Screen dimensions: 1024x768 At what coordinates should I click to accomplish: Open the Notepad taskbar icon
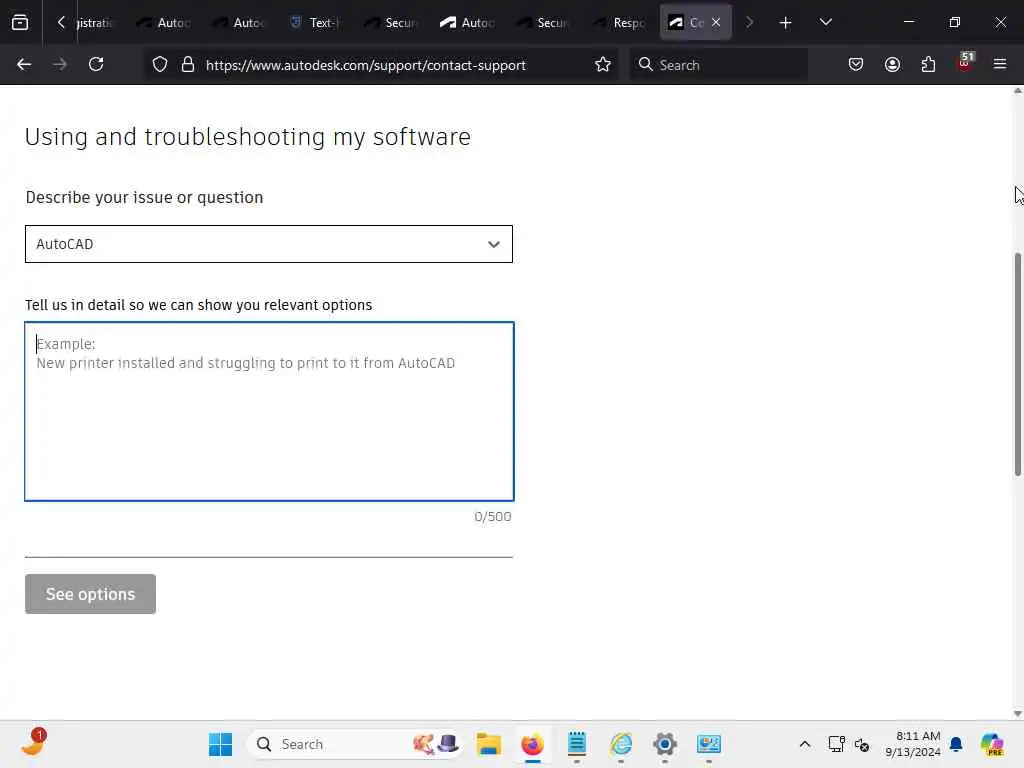[577, 744]
